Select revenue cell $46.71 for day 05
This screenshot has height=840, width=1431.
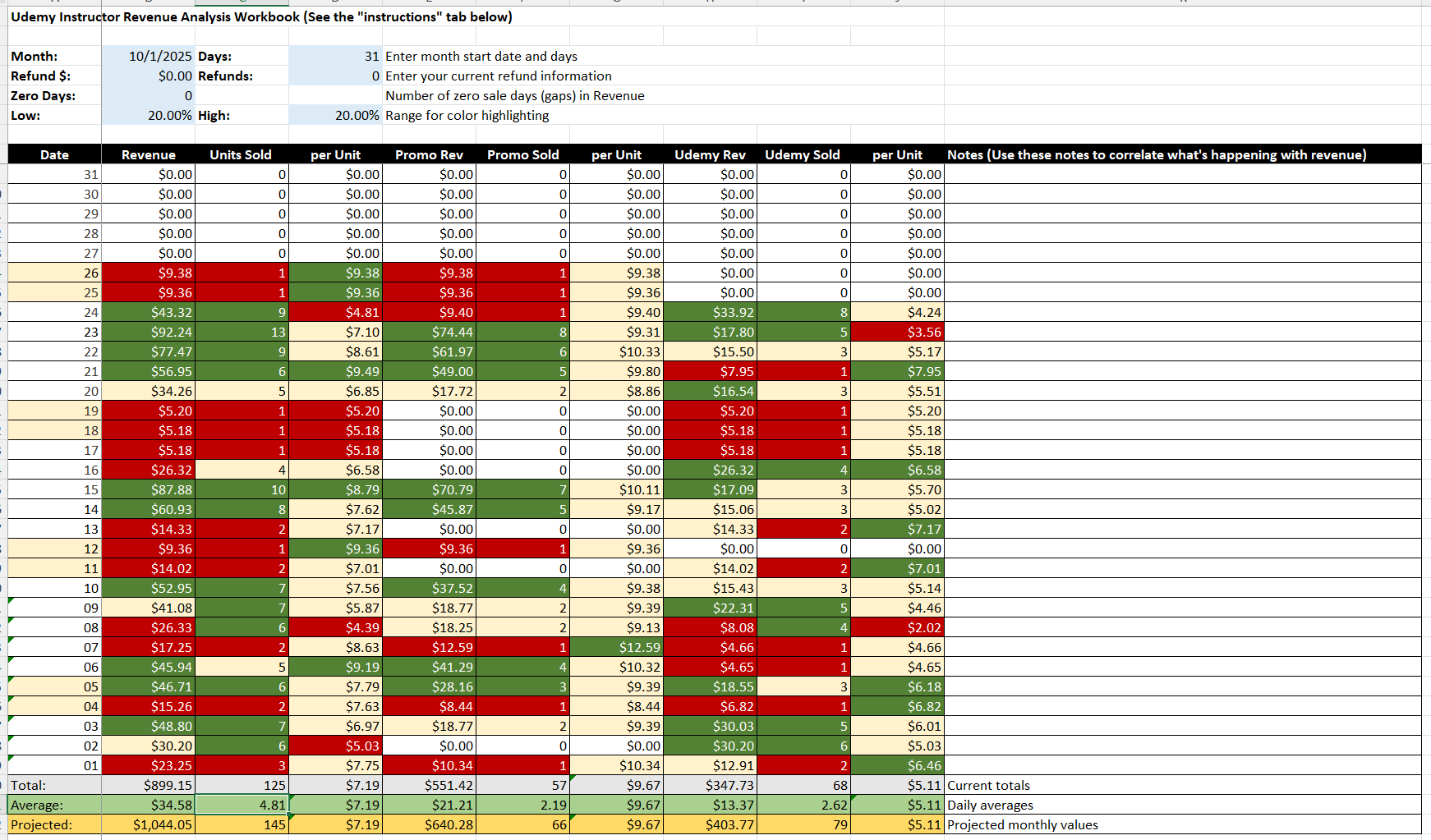tap(148, 686)
